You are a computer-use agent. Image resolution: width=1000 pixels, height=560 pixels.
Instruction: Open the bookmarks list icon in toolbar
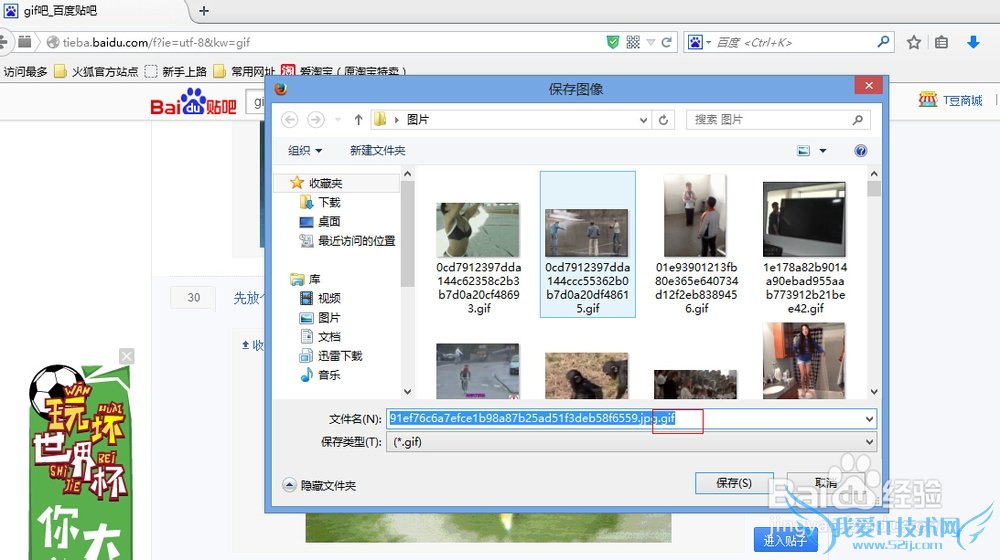pyautogui.click(x=941, y=42)
